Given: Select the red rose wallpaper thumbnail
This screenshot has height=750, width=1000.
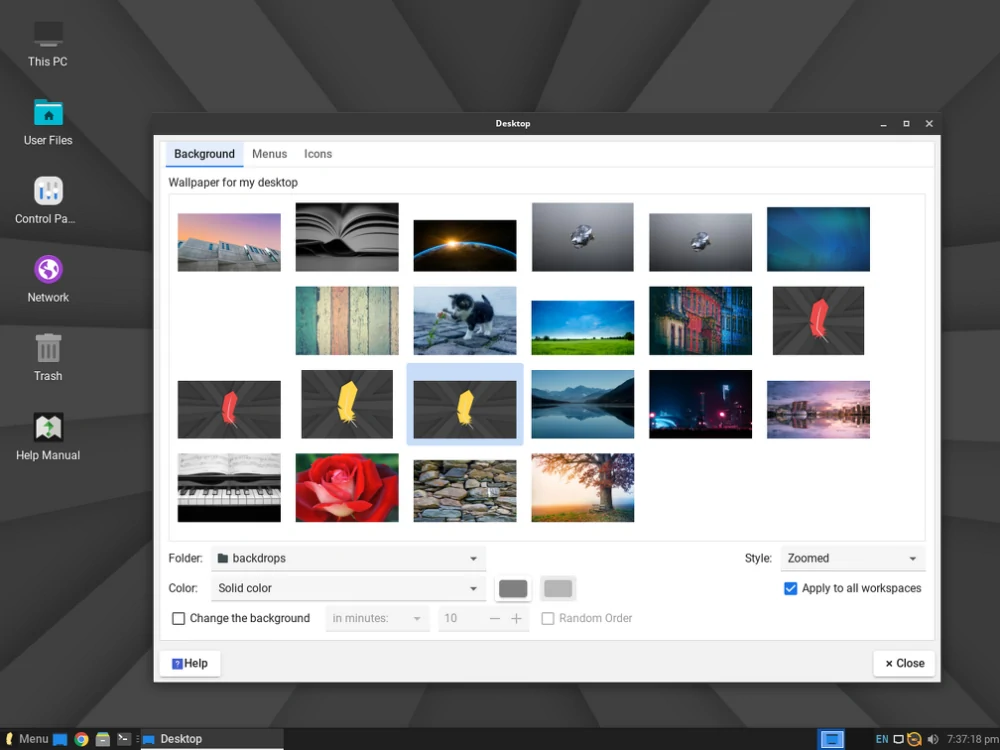Looking at the screenshot, I should [346, 488].
